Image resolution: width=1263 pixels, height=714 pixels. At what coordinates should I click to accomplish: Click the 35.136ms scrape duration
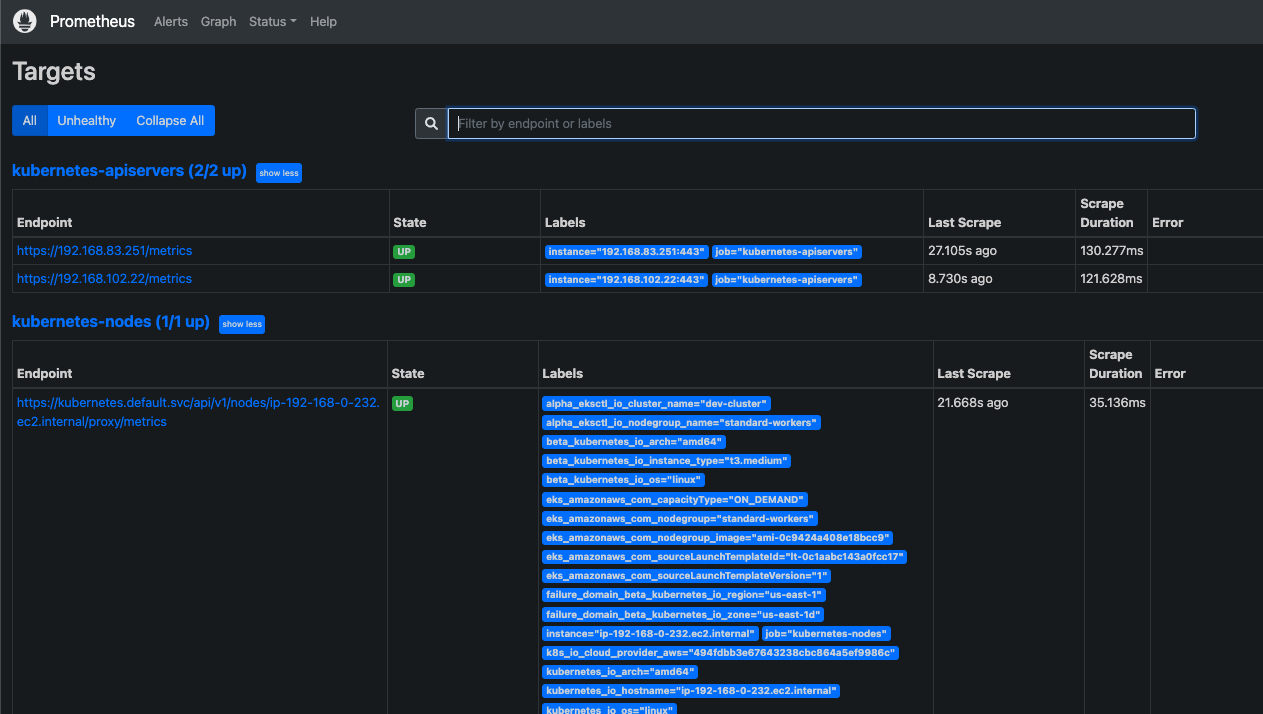pyautogui.click(x=1117, y=402)
